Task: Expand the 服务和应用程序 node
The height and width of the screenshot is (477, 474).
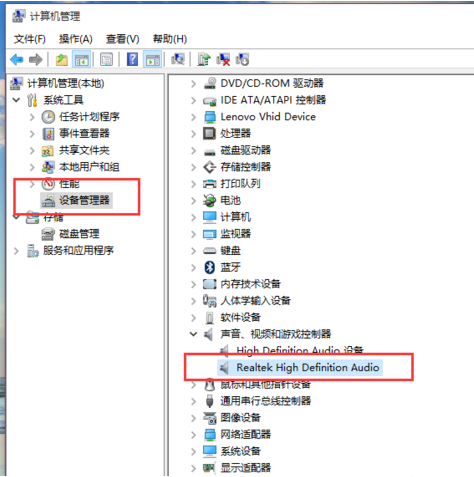Action: [16, 251]
